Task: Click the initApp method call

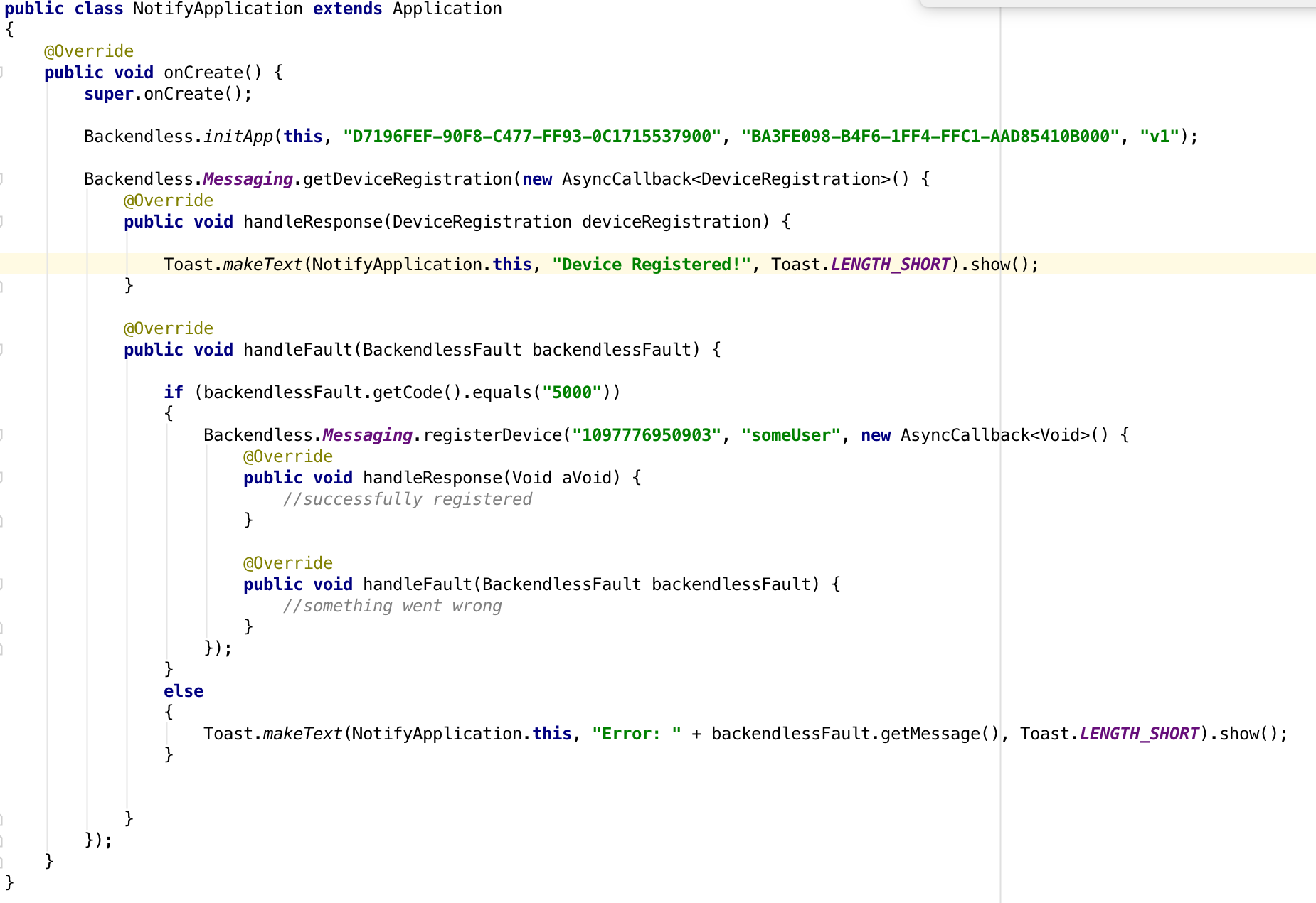Action: pos(238,137)
